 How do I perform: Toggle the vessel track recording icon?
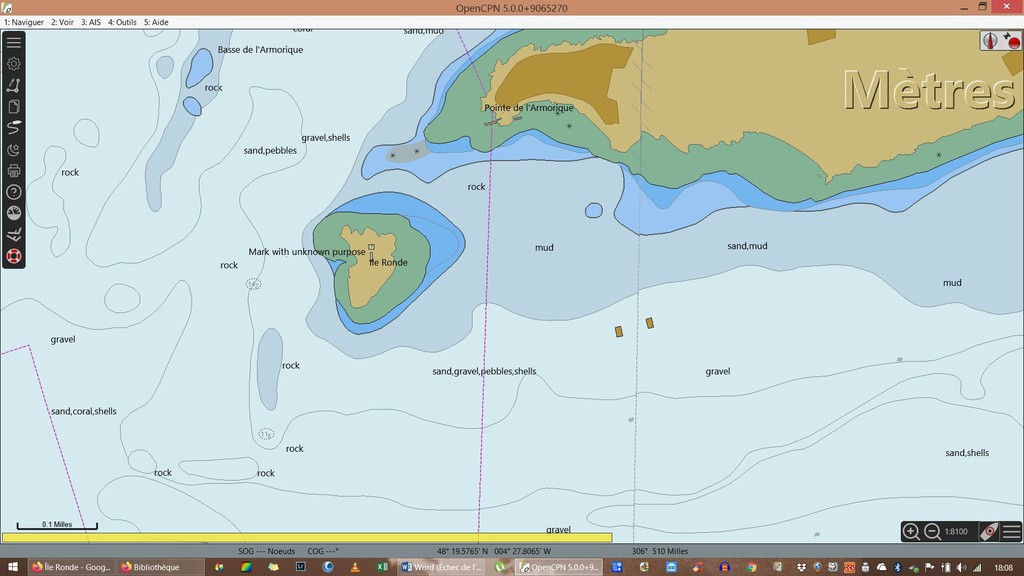14,128
